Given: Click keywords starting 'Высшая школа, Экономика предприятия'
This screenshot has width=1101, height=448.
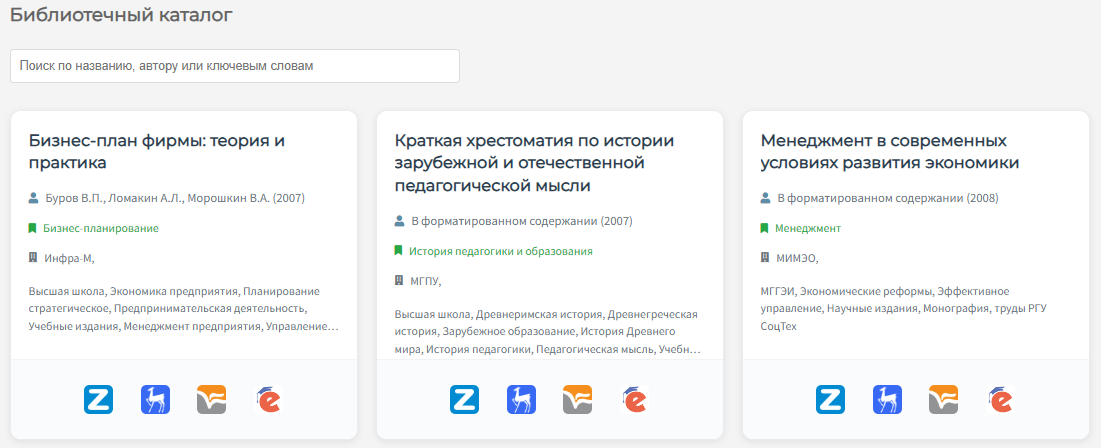Looking at the screenshot, I should pos(184,309).
